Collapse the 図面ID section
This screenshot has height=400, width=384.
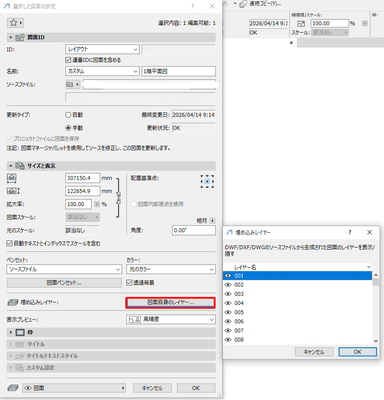[x=11, y=37]
